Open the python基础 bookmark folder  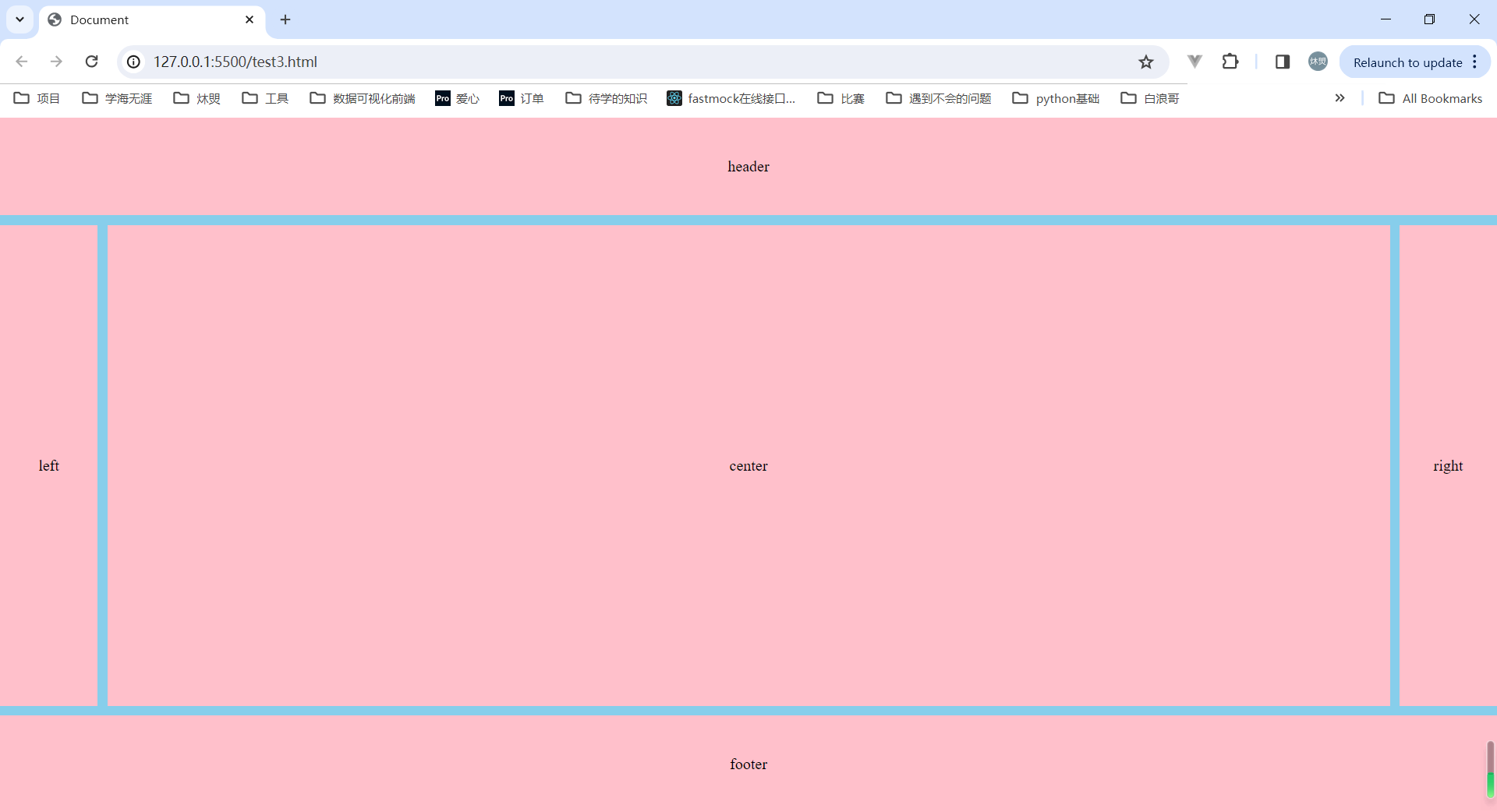click(1056, 98)
